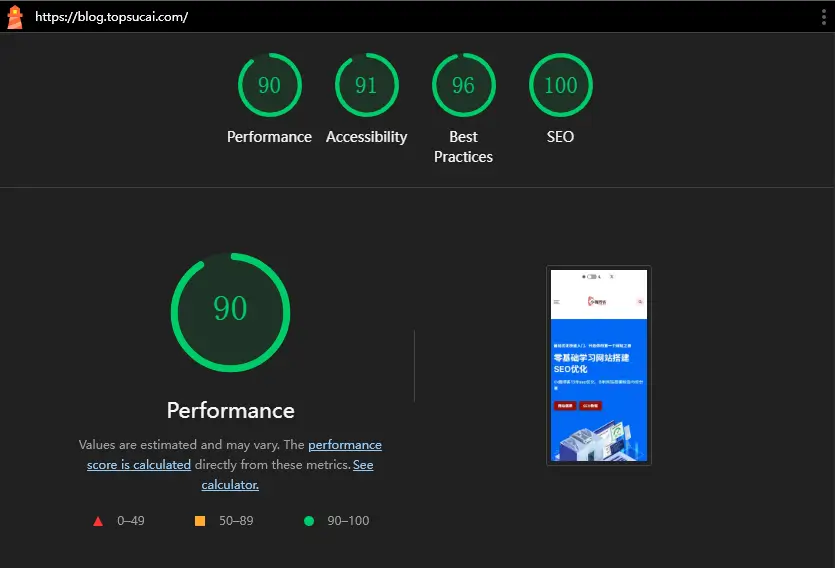
Task: Select the large Performance heading text
Action: (231, 410)
